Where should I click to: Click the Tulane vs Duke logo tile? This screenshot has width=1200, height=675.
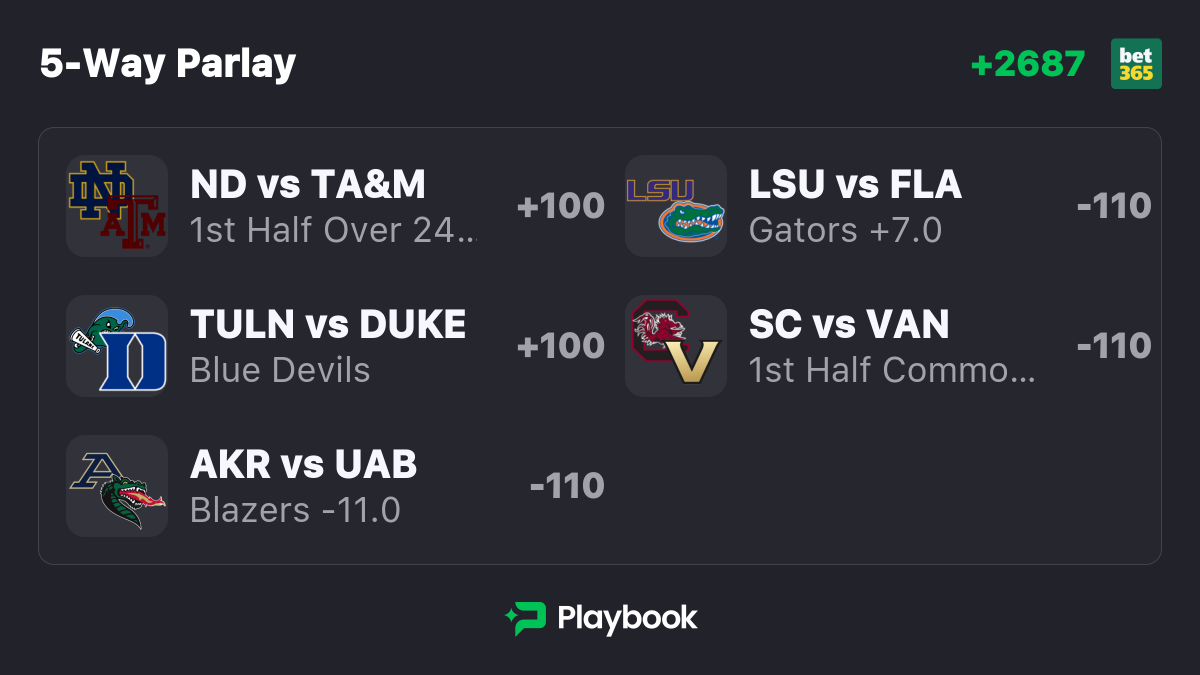click(x=117, y=346)
